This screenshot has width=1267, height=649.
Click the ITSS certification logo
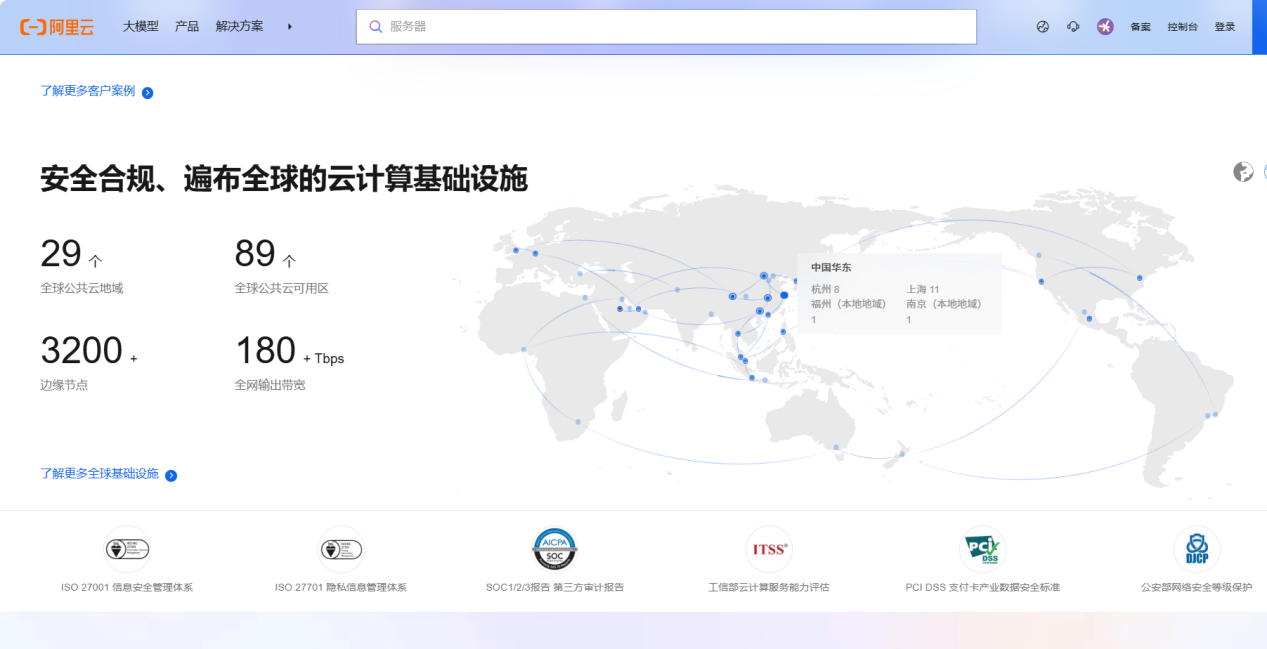pos(768,548)
